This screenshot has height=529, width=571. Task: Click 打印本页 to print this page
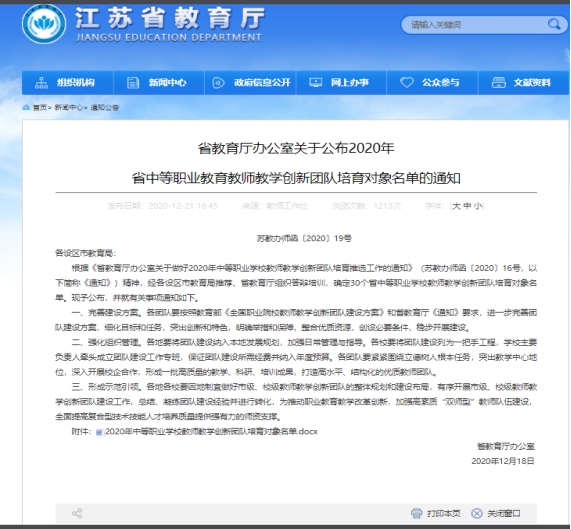click(x=444, y=513)
